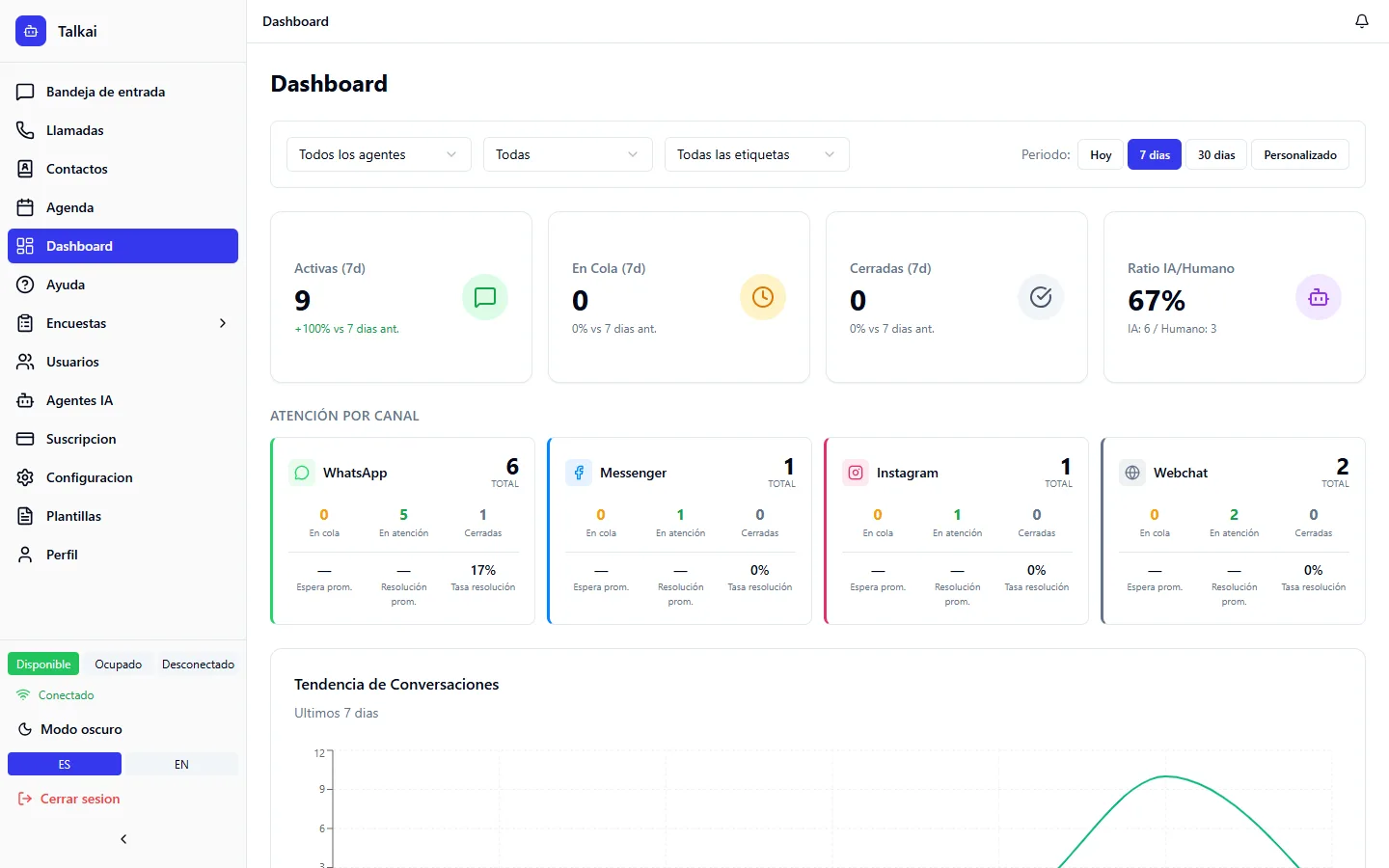Click Cerrar sesion
1389x868 pixels.
coord(123,799)
